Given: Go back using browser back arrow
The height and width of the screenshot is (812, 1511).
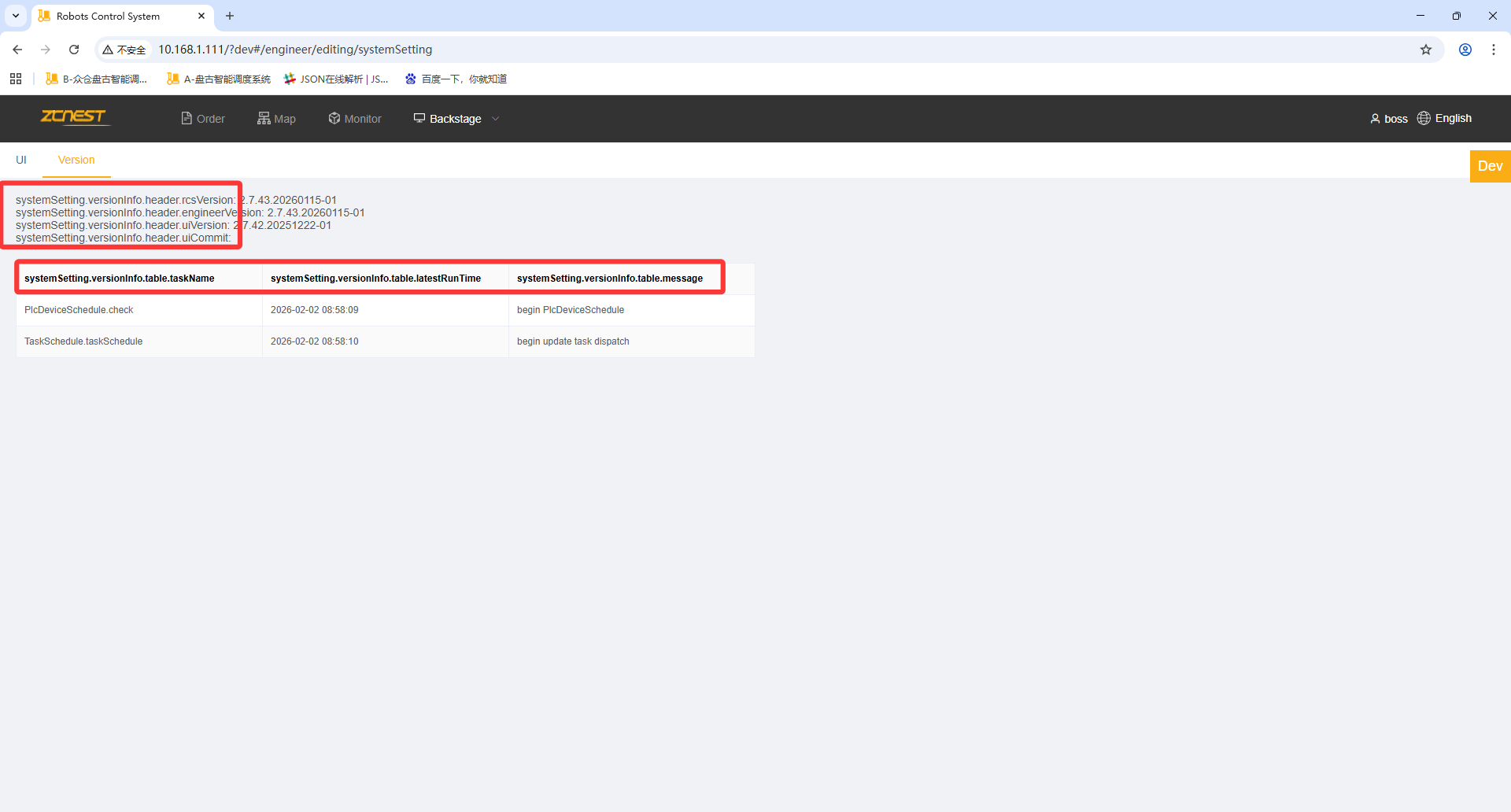Looking at the screenshot, I should pyautogui.click(x=17, y=50).
